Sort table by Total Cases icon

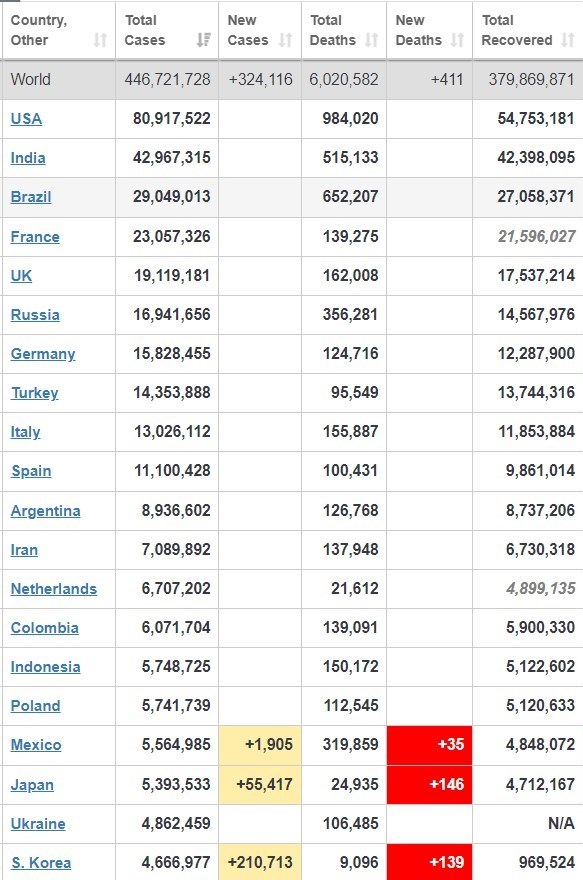[204, 40]
